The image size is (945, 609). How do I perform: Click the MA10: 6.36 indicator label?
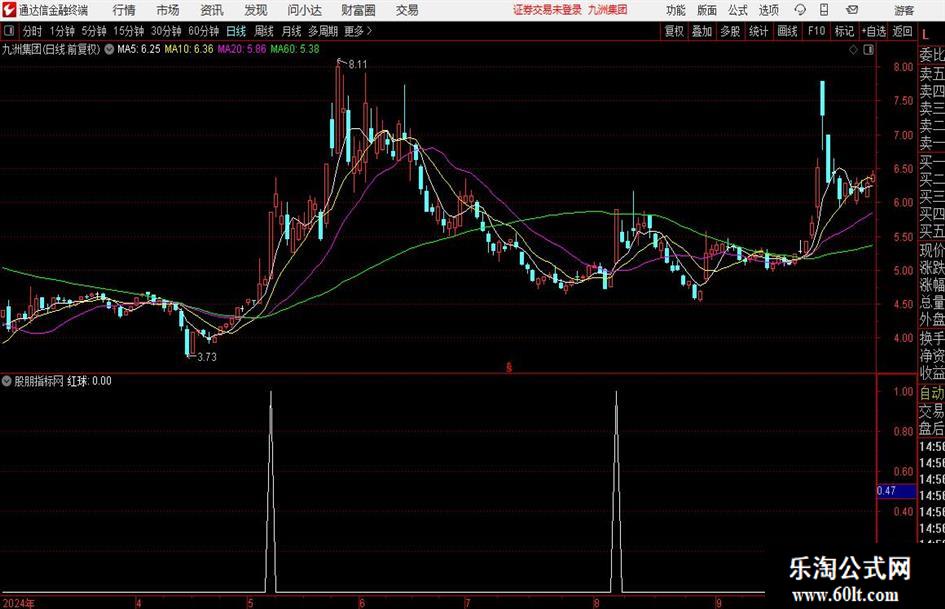point(189,49)
